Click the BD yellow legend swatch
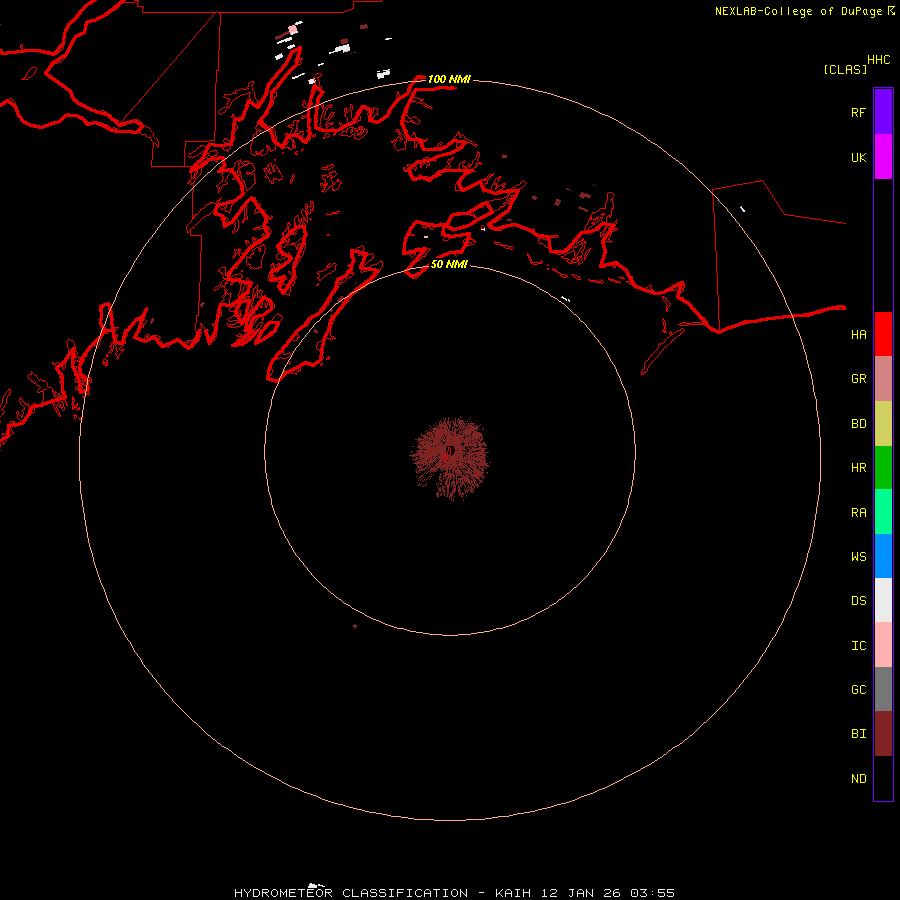 [883, 424]
